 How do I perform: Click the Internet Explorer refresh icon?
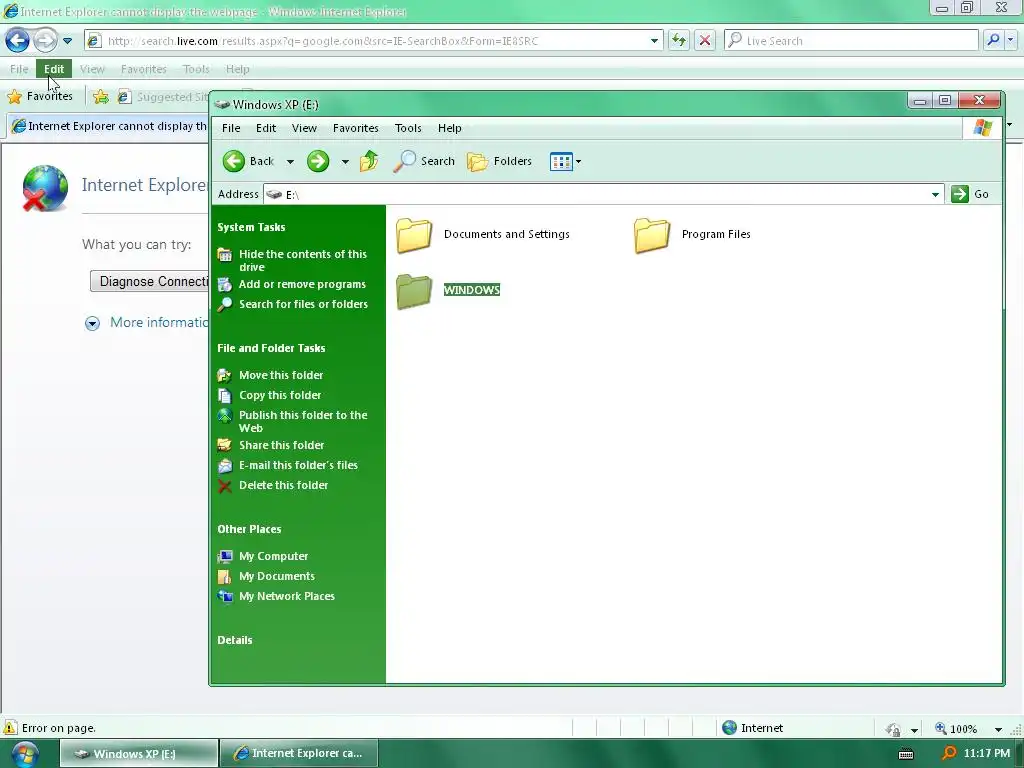click(x=679, y=40)
